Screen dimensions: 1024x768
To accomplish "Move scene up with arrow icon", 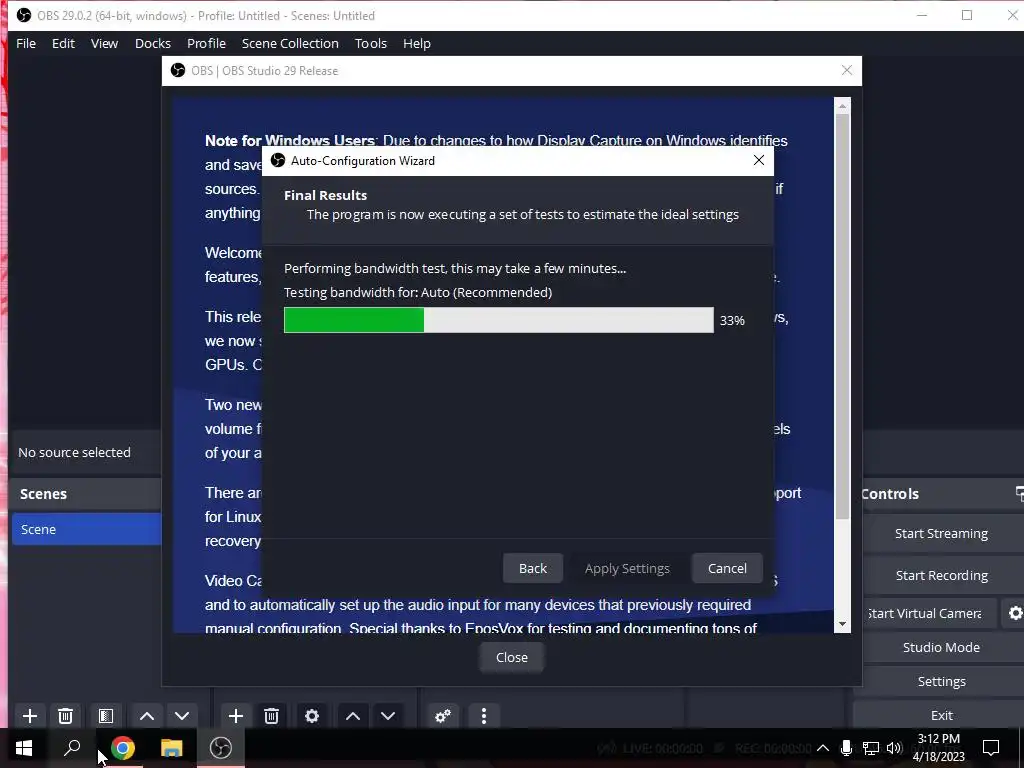I will [x=147, y=716].
